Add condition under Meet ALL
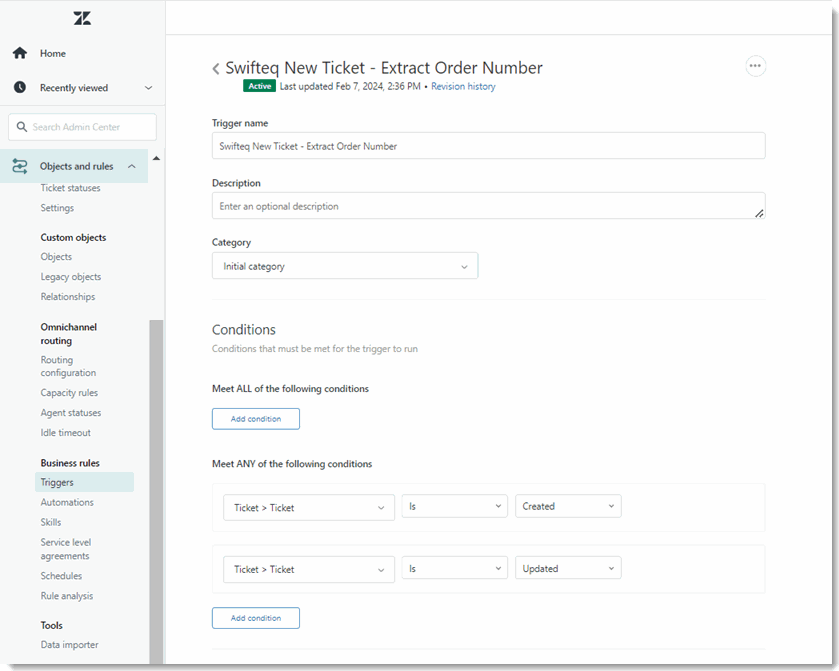 coord(256,419)
